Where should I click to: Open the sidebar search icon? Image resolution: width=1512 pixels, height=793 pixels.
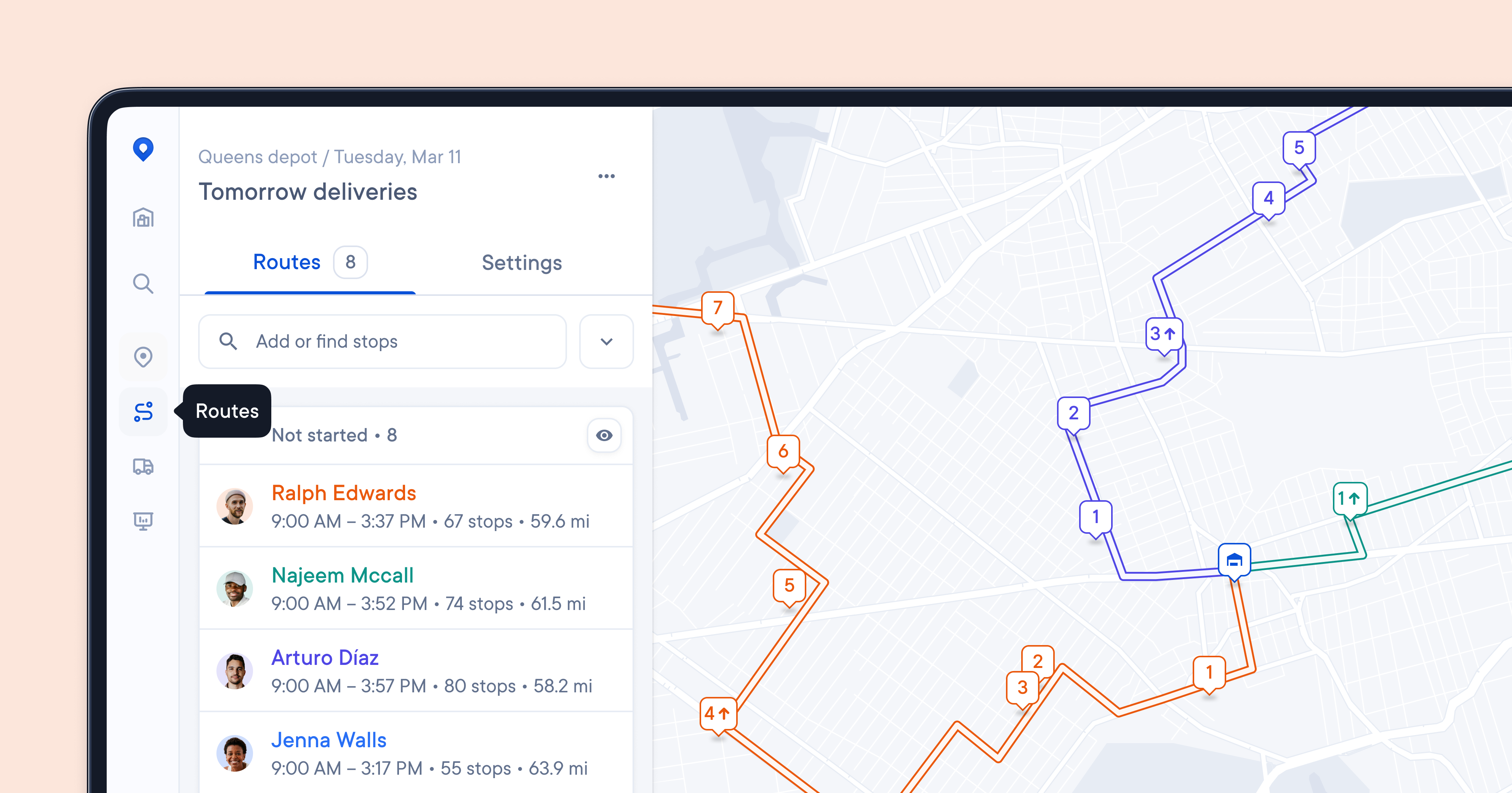coord(143,284)
